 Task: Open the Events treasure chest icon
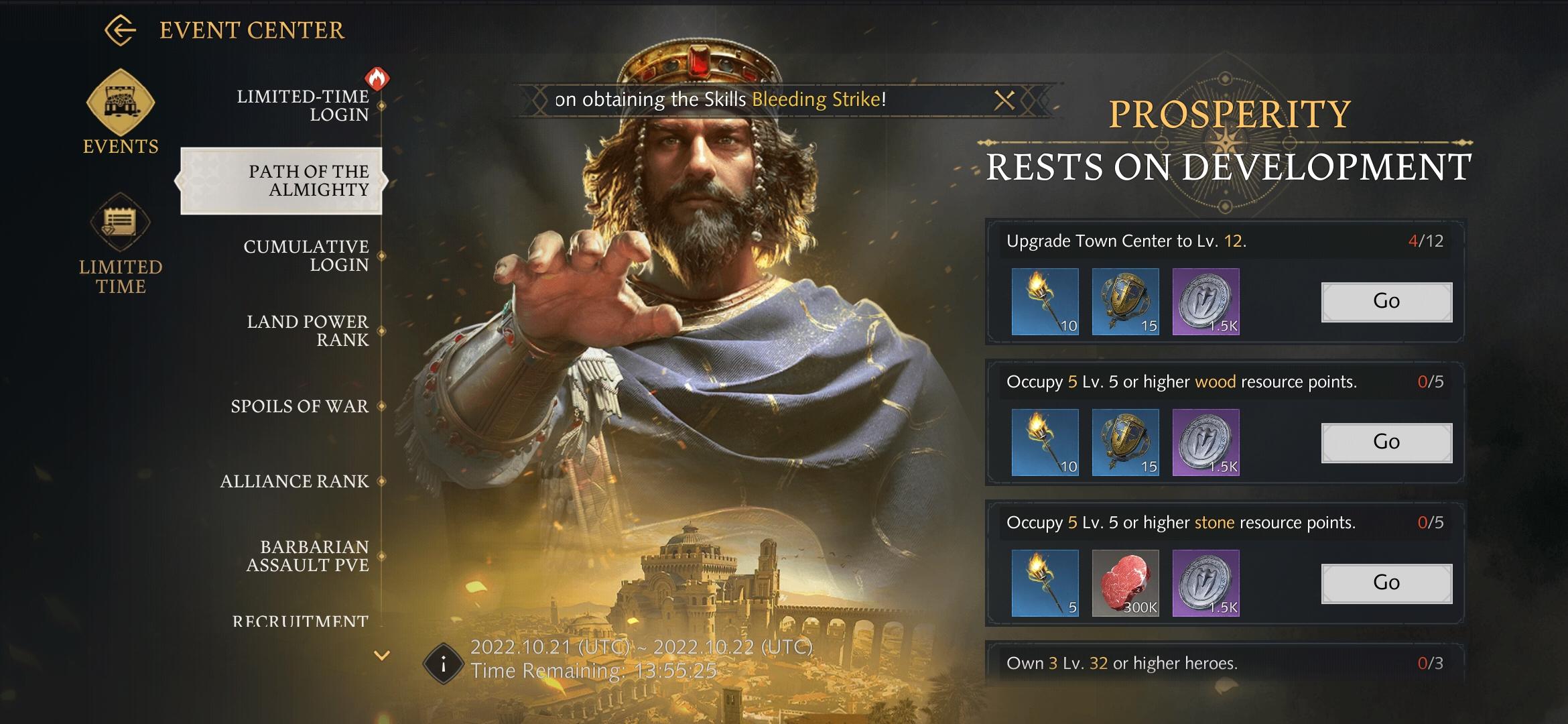click(x=121, y=102)
